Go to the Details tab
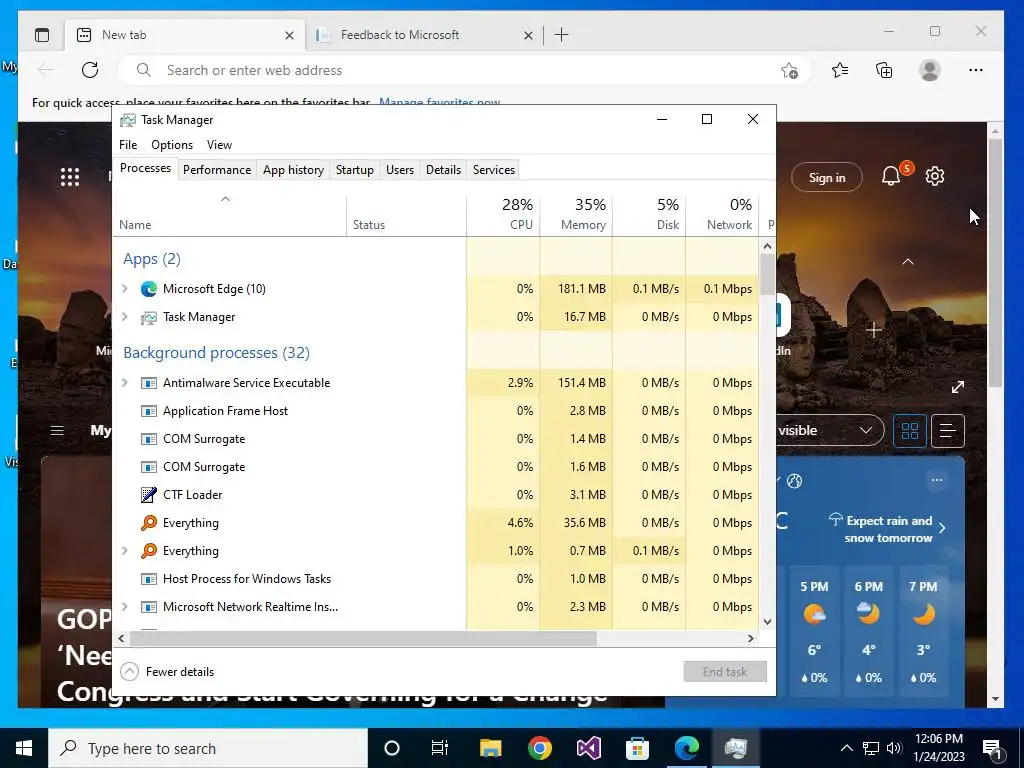 [x=443, y=170]
